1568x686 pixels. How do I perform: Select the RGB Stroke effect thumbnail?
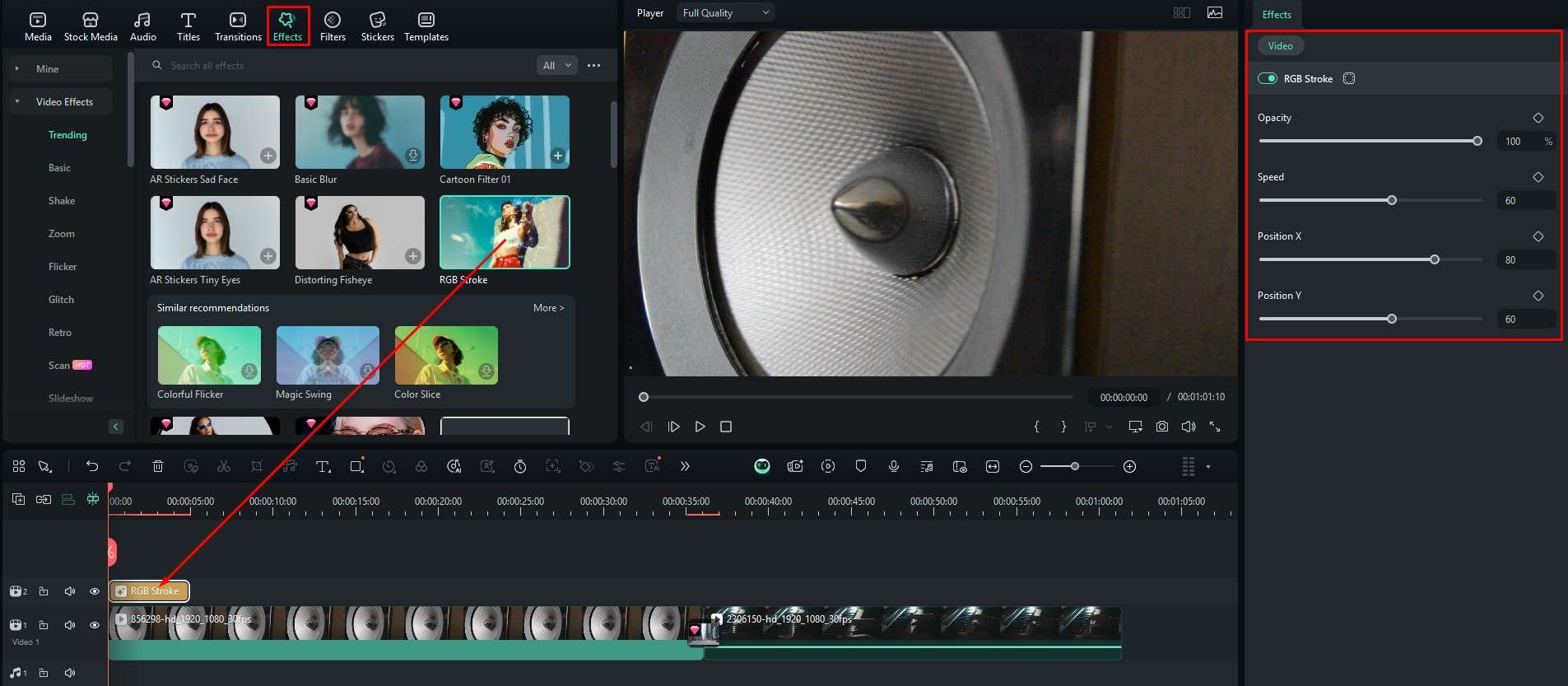(505, 232)
